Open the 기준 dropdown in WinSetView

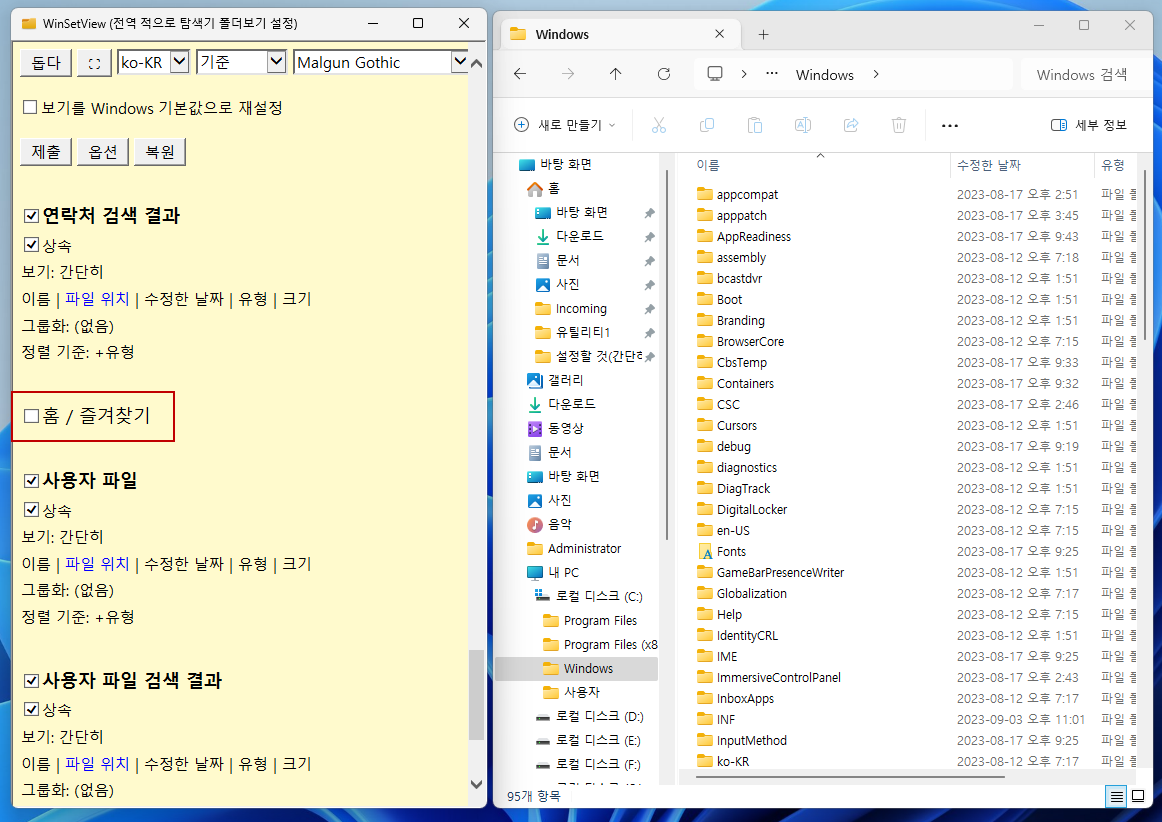click(242, 62)
